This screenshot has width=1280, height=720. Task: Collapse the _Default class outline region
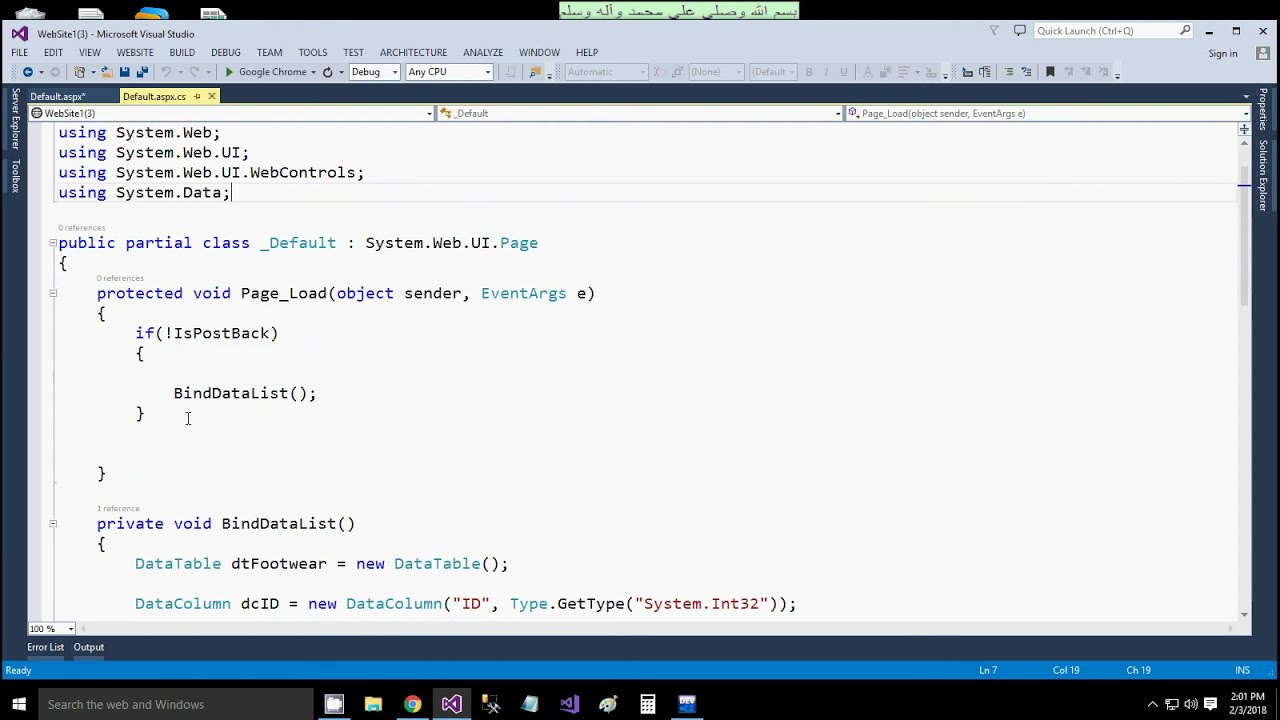point(53,243)
